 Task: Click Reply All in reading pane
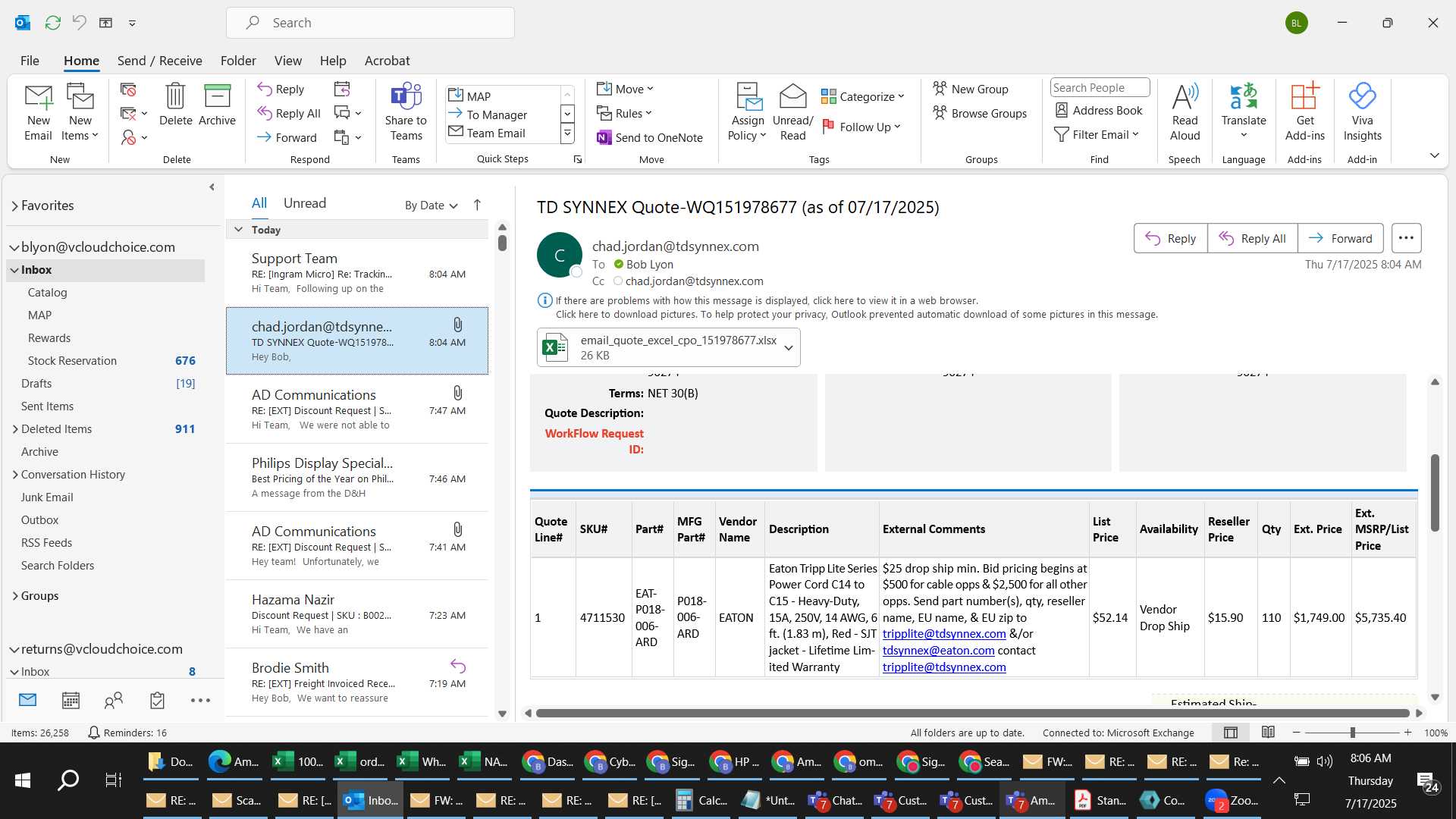(x=1252, y=238)
